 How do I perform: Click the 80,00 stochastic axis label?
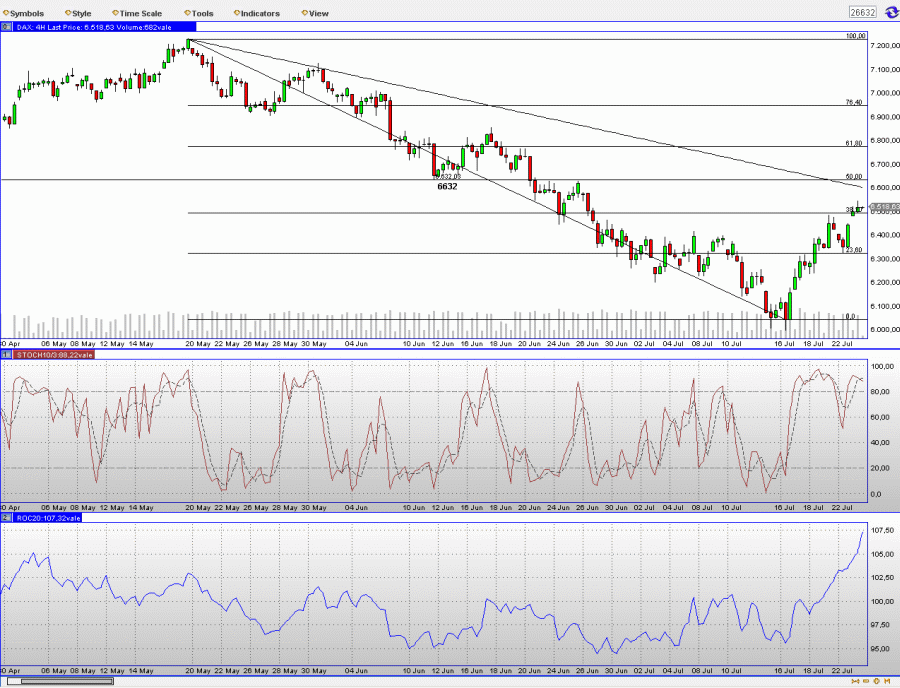click(880, 391)
